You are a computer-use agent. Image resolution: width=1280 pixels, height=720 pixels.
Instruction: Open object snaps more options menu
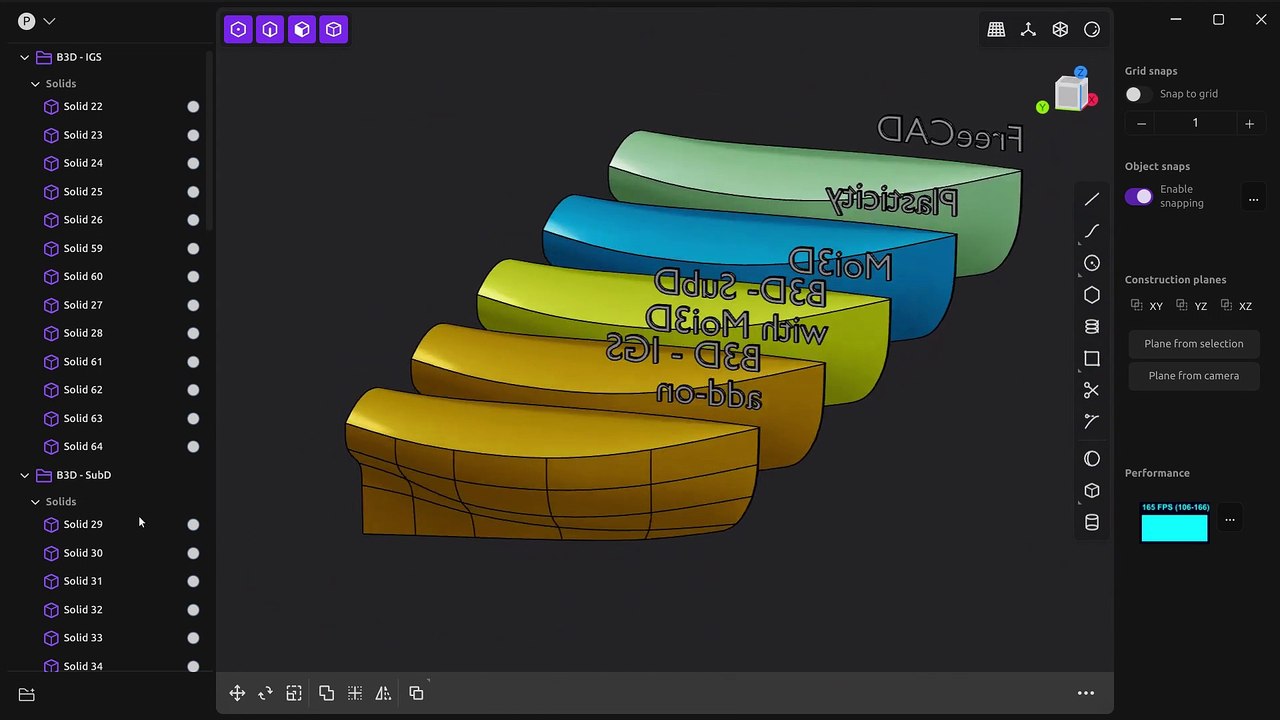(1253, 199)
